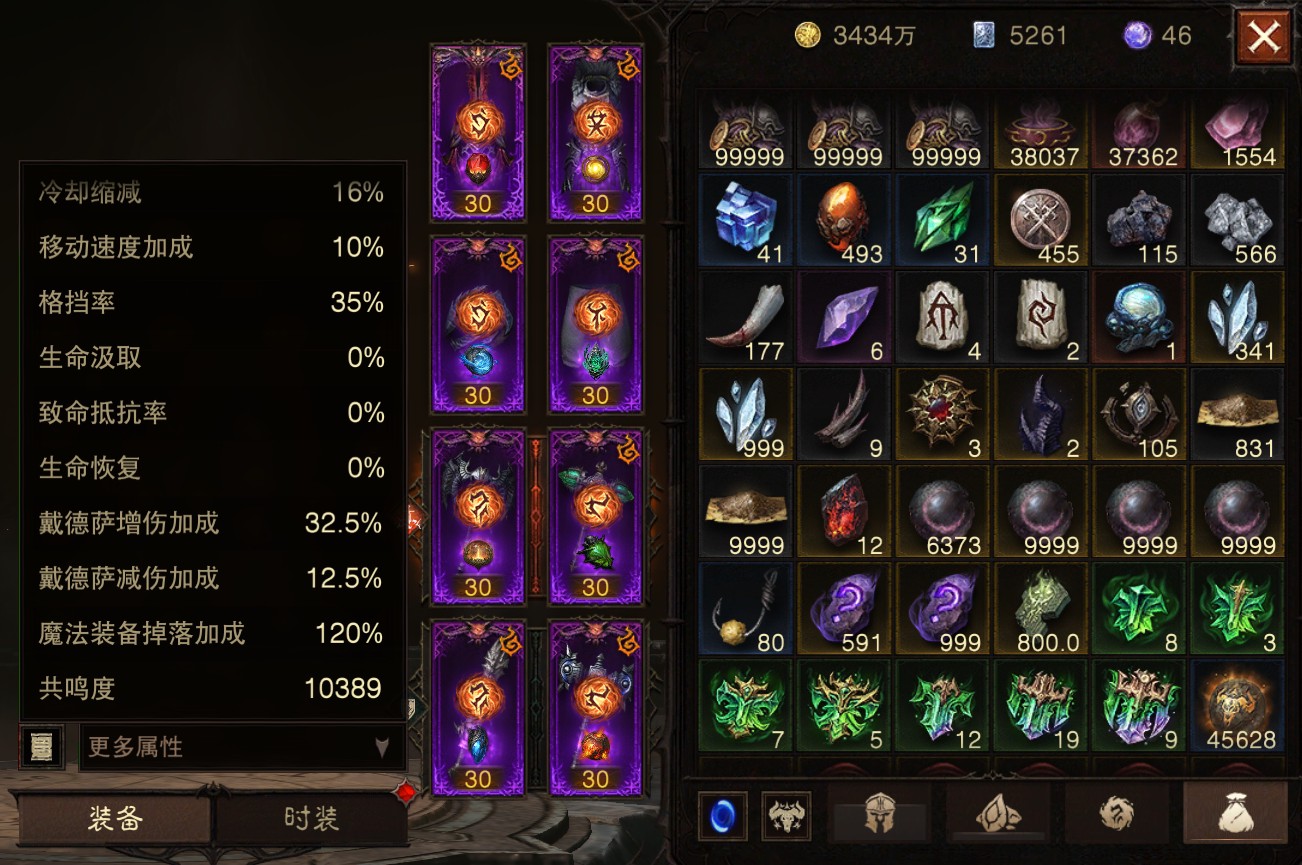The height and width of the screenshot is (865, 1302).
Task: Select the orange egg item with count 493
Action: click(843, 221)
